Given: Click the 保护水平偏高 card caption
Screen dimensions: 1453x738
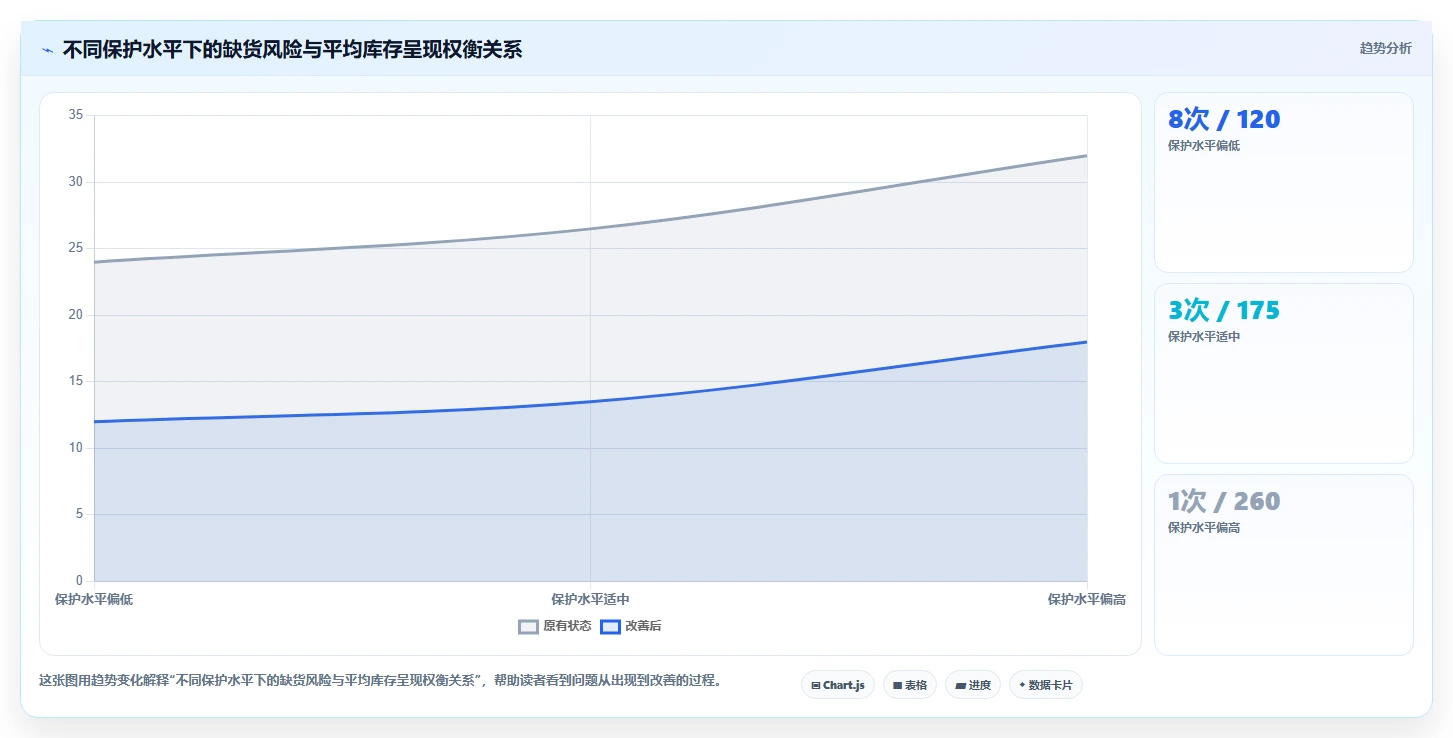Looking at the screenshot, I should (1204, 528).
